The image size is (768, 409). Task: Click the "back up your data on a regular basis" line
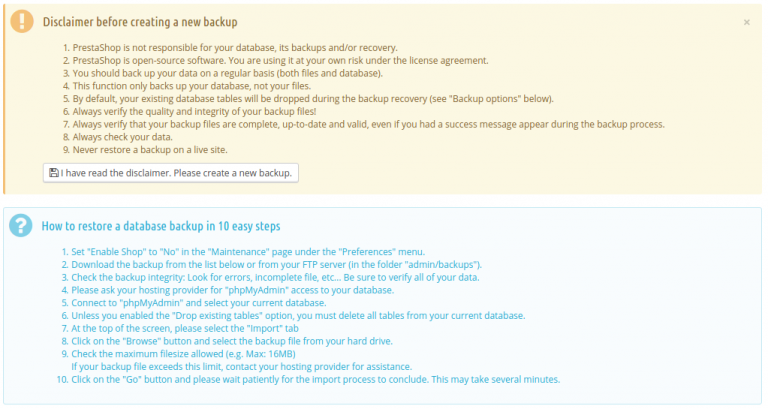click(x=245, y=74)
